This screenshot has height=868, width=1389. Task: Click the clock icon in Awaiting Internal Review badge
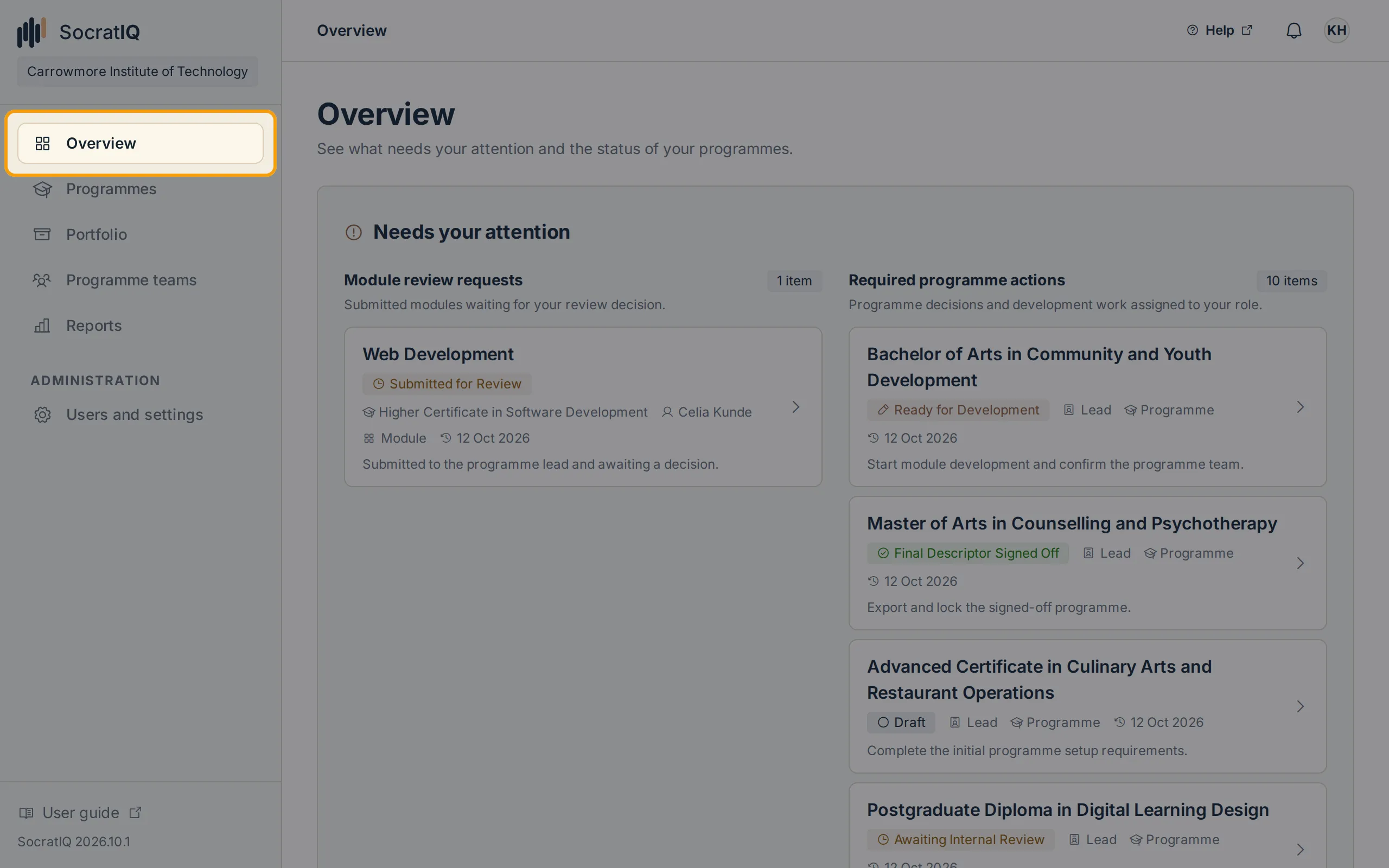[883, 840]
